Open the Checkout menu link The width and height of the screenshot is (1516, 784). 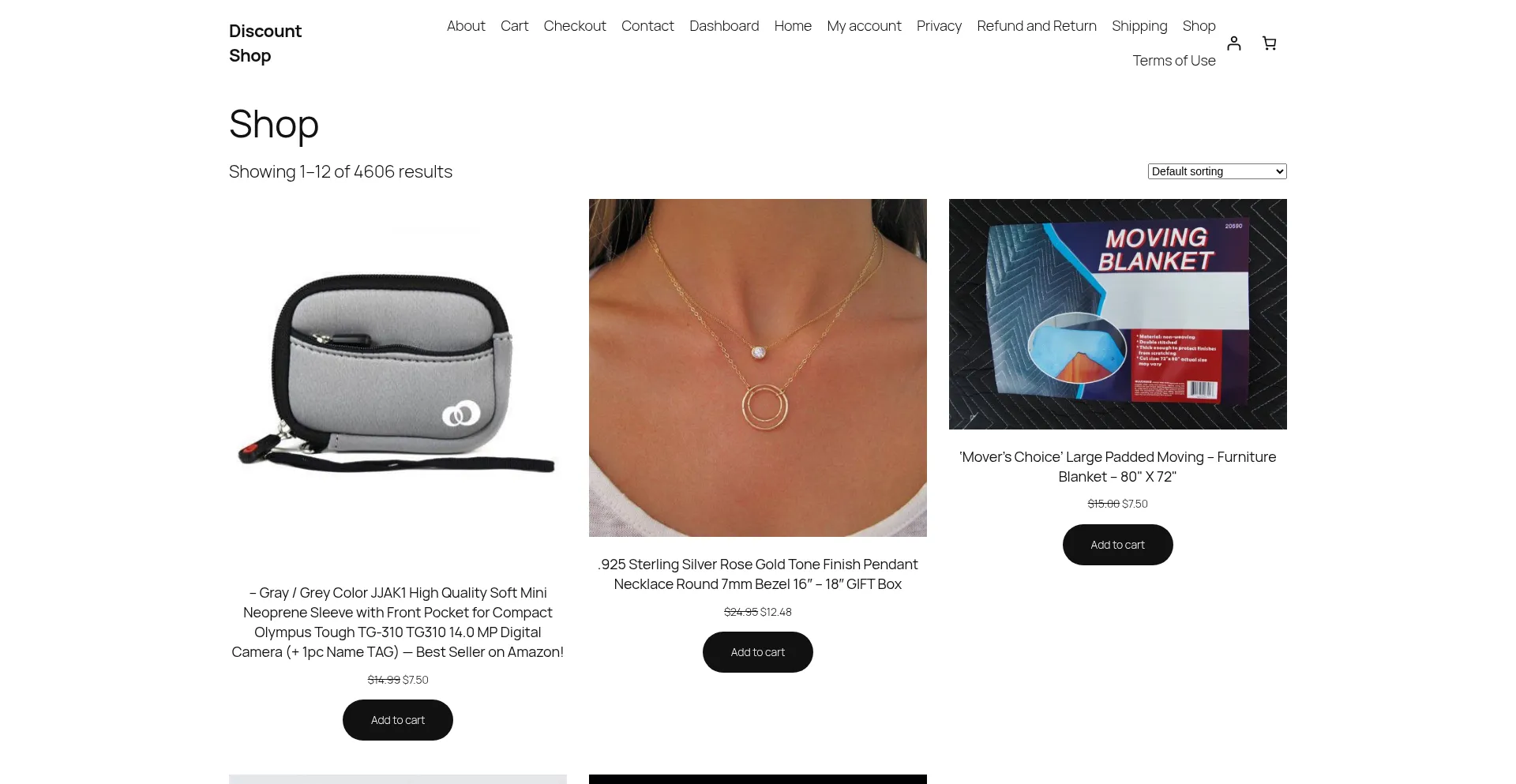coord(575,26)
